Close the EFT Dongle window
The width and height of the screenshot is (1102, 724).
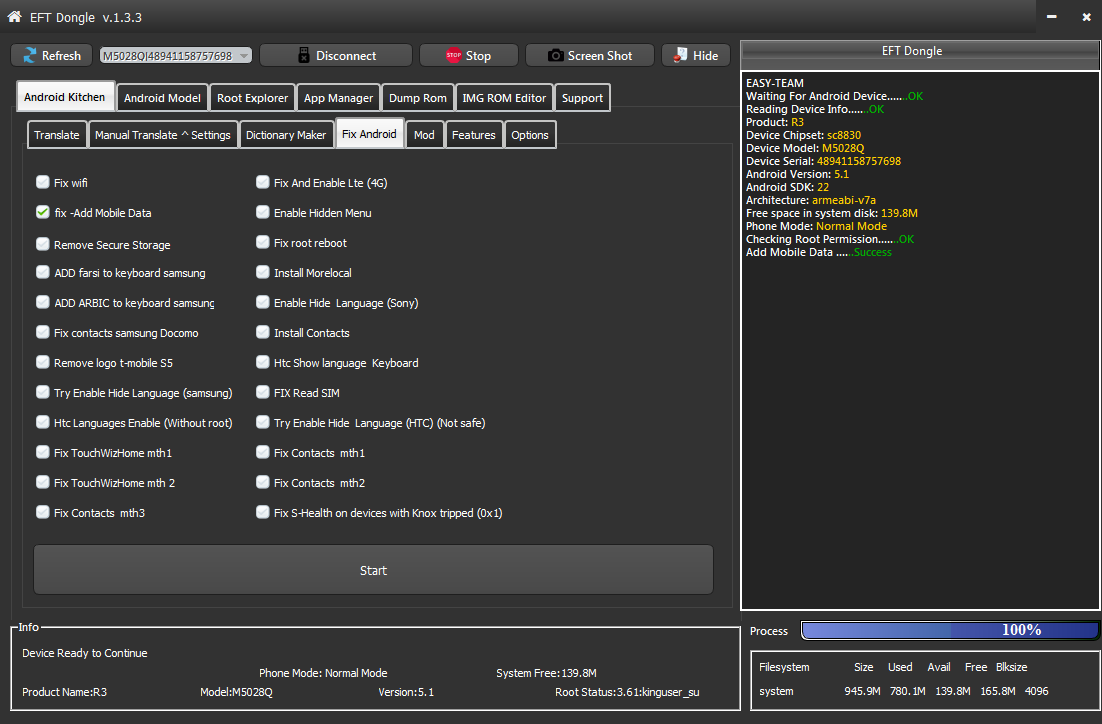tap(1087, 16)
